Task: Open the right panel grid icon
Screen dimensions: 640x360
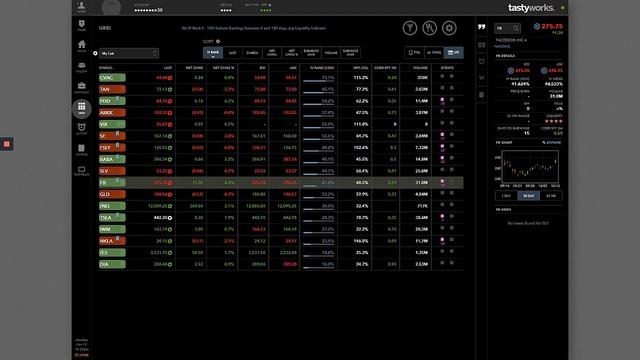Action: point(482,45)
